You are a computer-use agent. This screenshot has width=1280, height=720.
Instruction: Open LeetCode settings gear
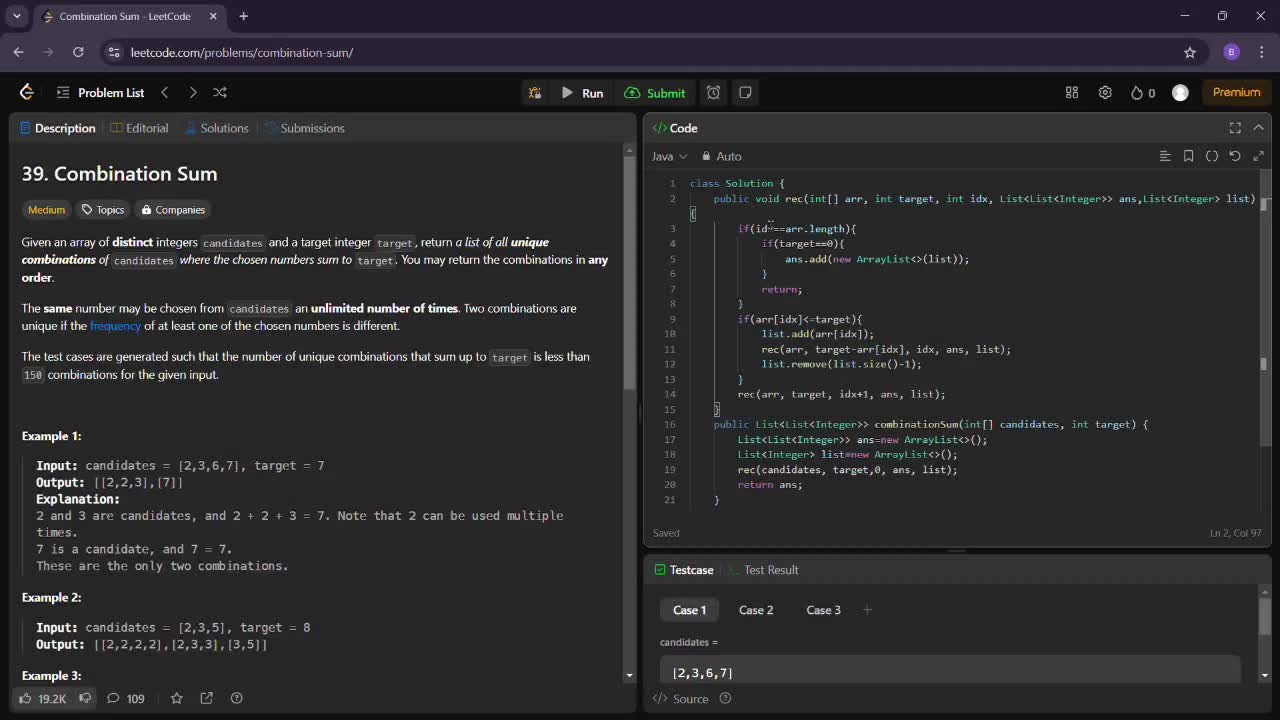click(x=1105, y=92)
